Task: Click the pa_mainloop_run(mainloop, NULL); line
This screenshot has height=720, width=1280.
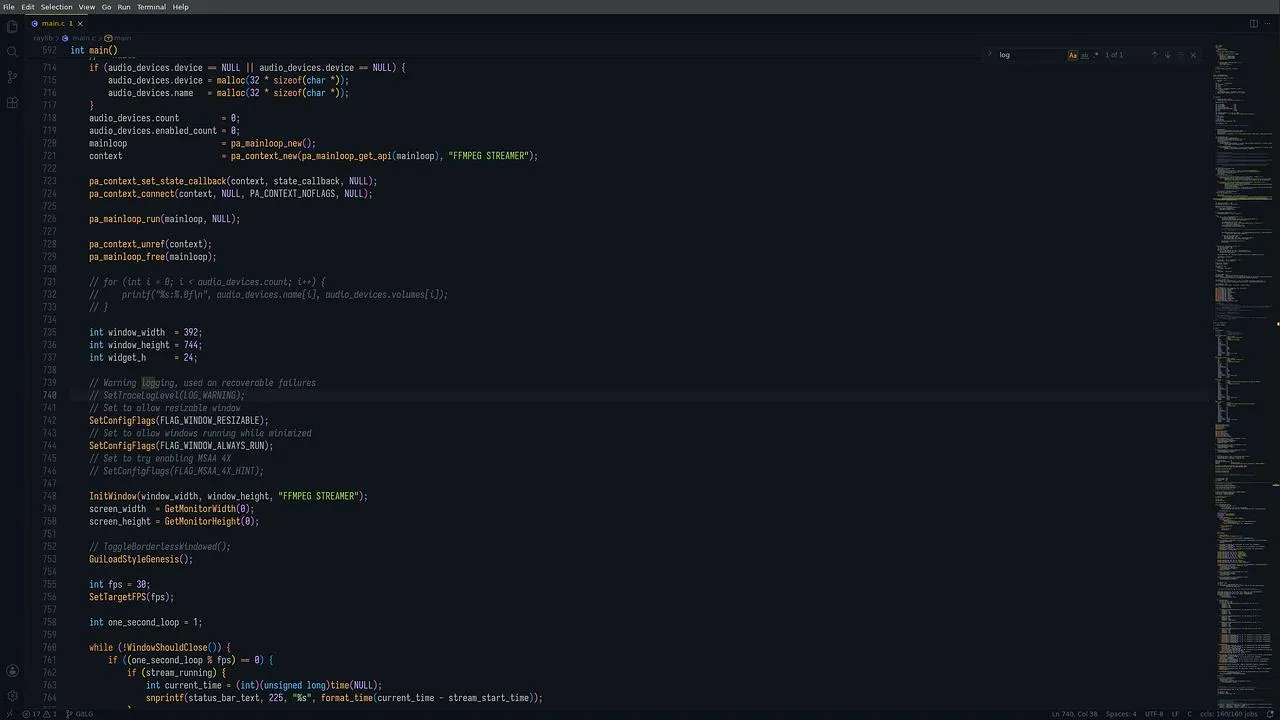Action: point(165,219)
